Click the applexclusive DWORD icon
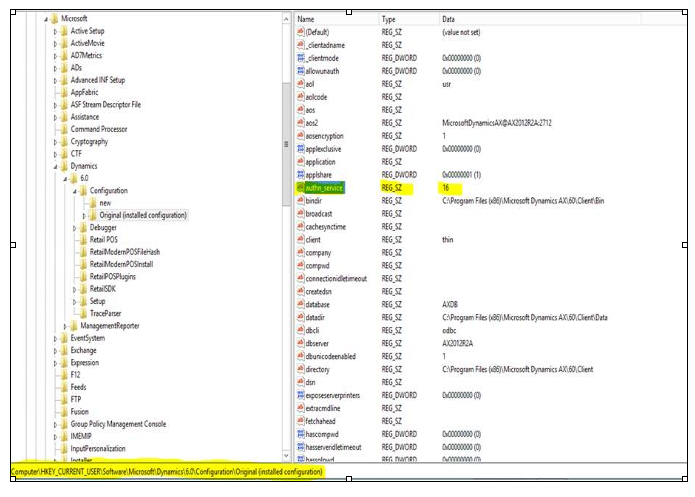 [301, 149]
